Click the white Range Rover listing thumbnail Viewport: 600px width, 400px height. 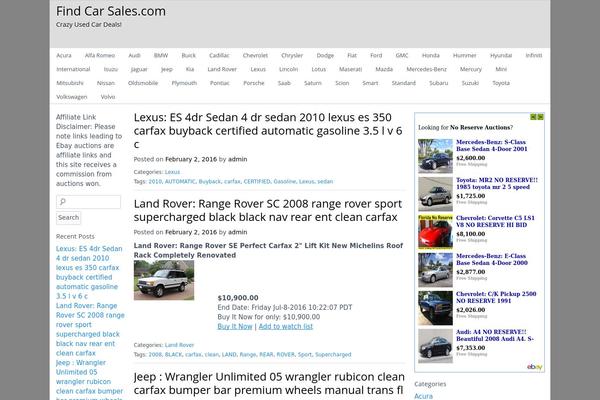pos(164,280)
